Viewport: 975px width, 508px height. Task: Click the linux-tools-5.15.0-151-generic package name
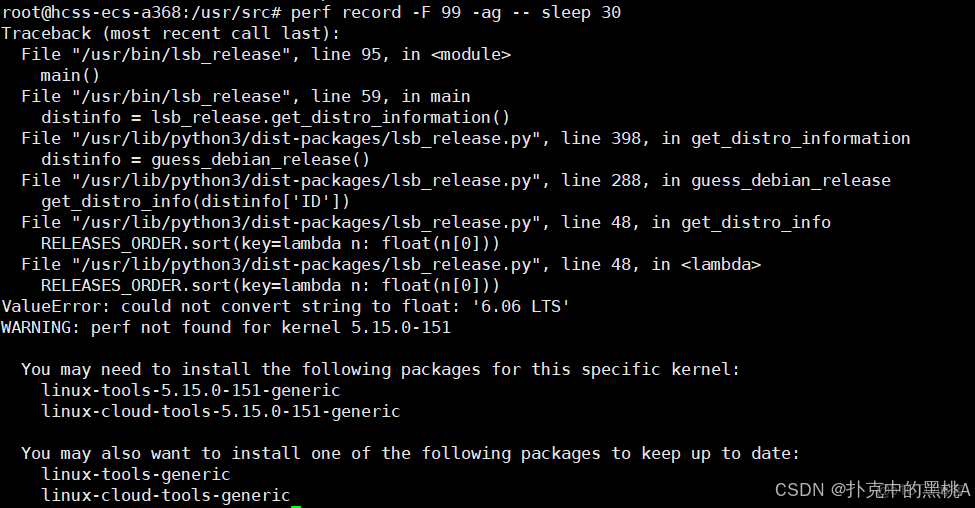click(x=190, y=390)
